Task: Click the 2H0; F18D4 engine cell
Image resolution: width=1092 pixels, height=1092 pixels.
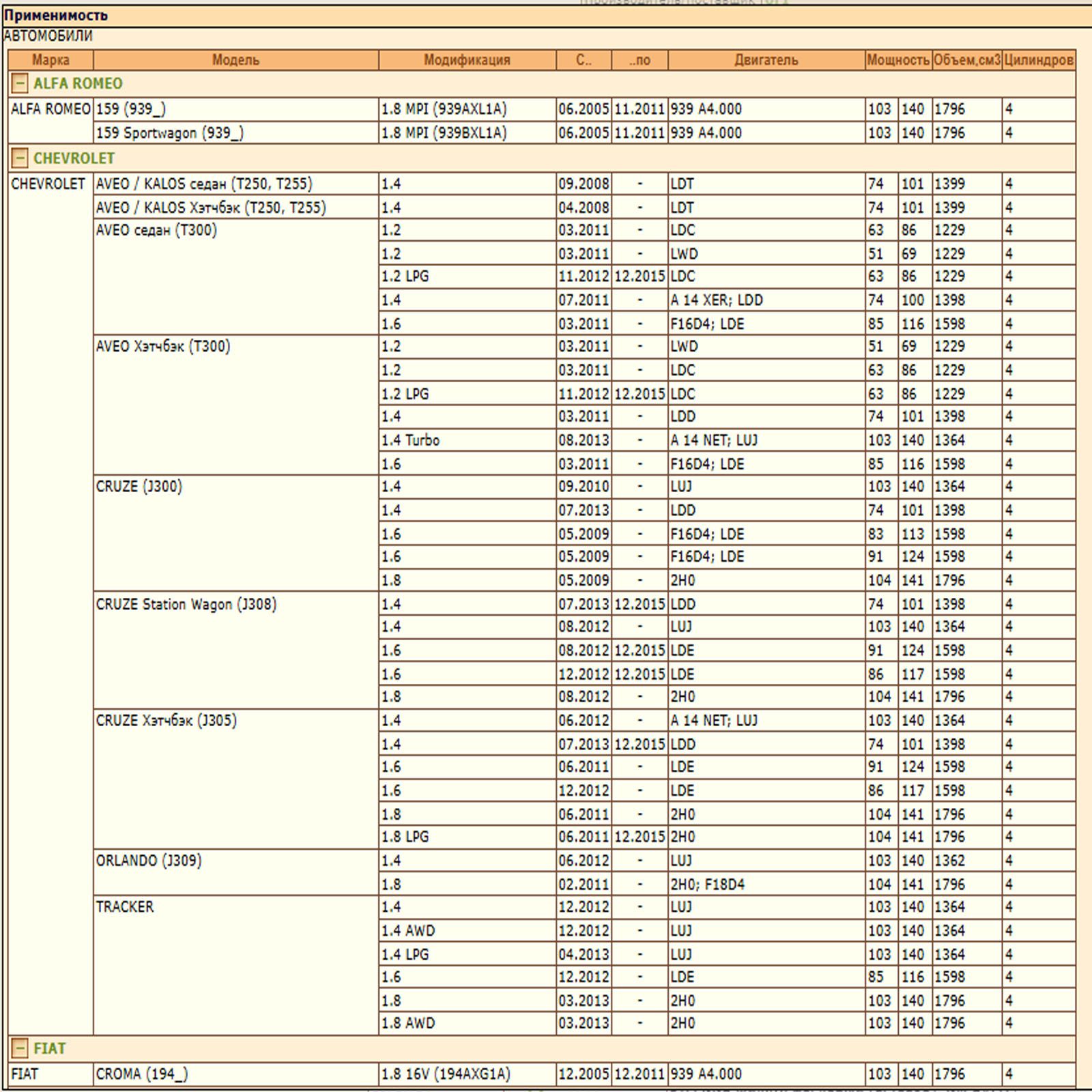Action: click(x=707, y=885)
